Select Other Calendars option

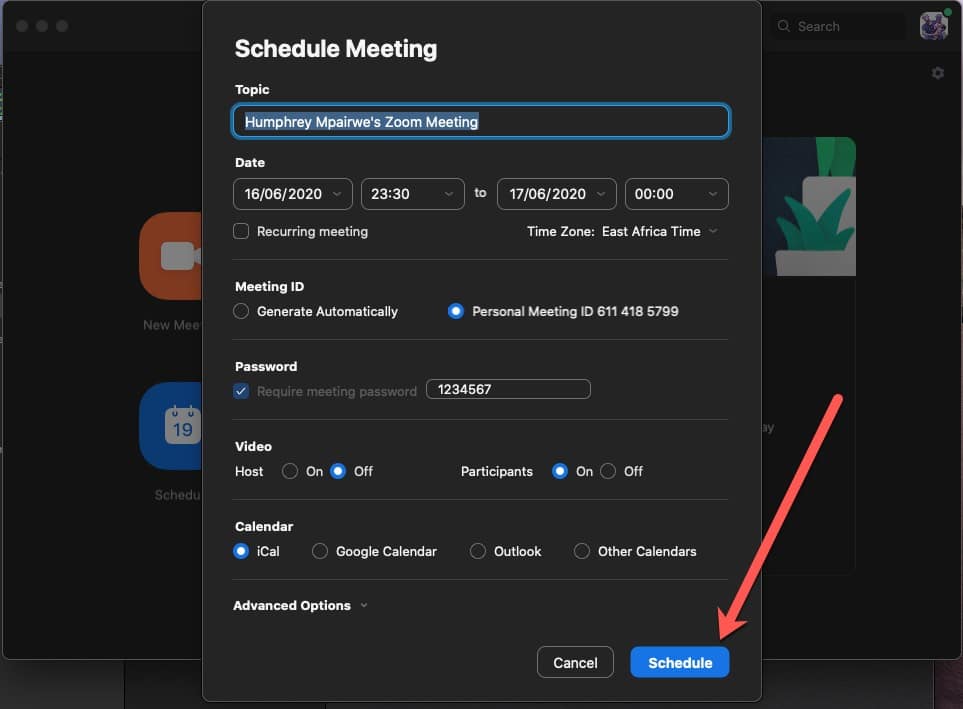[582, 551]
